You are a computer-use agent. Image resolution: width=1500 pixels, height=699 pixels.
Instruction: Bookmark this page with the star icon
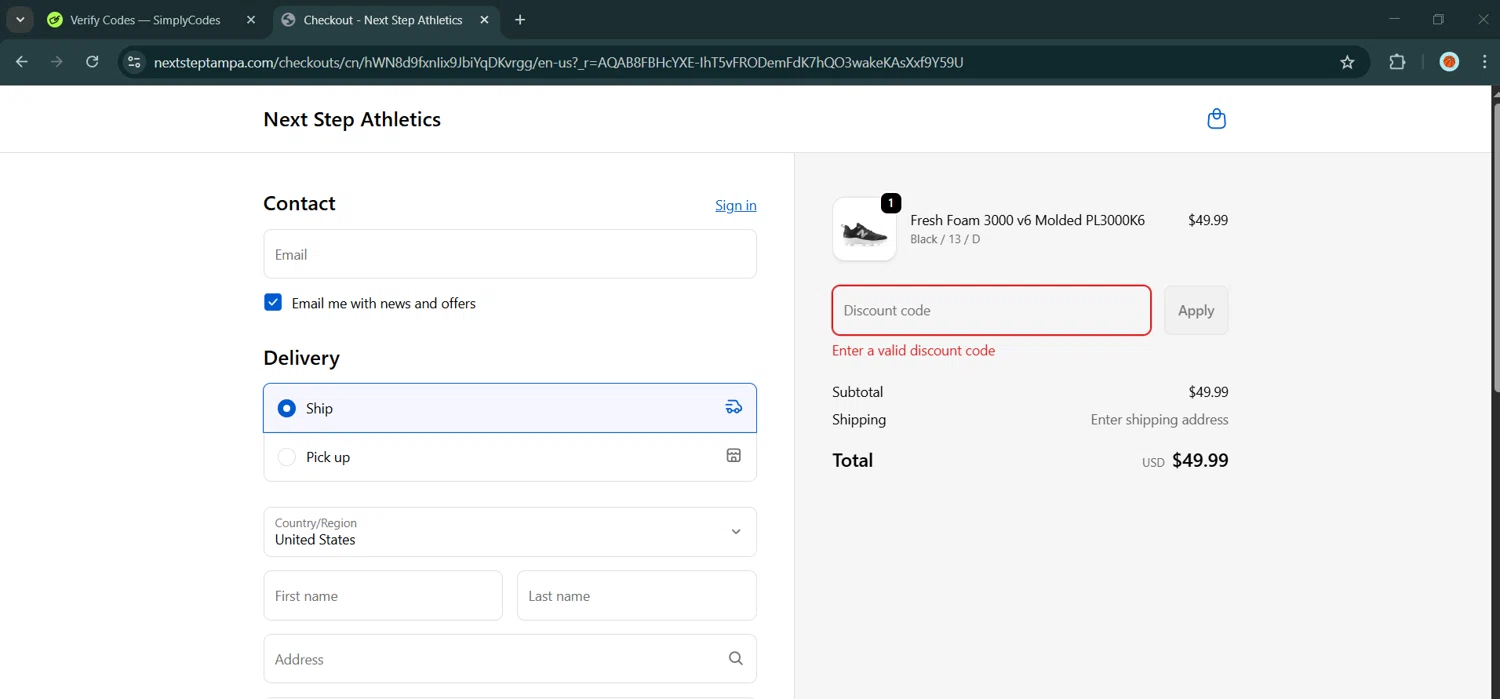pos(1347,62)
